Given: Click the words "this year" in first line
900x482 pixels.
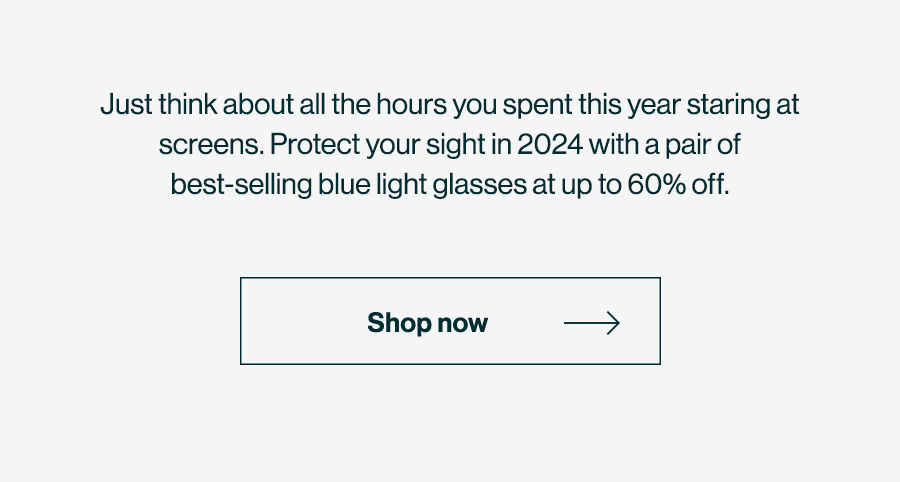Looking at the screenshot, I should tap(630, 104).
